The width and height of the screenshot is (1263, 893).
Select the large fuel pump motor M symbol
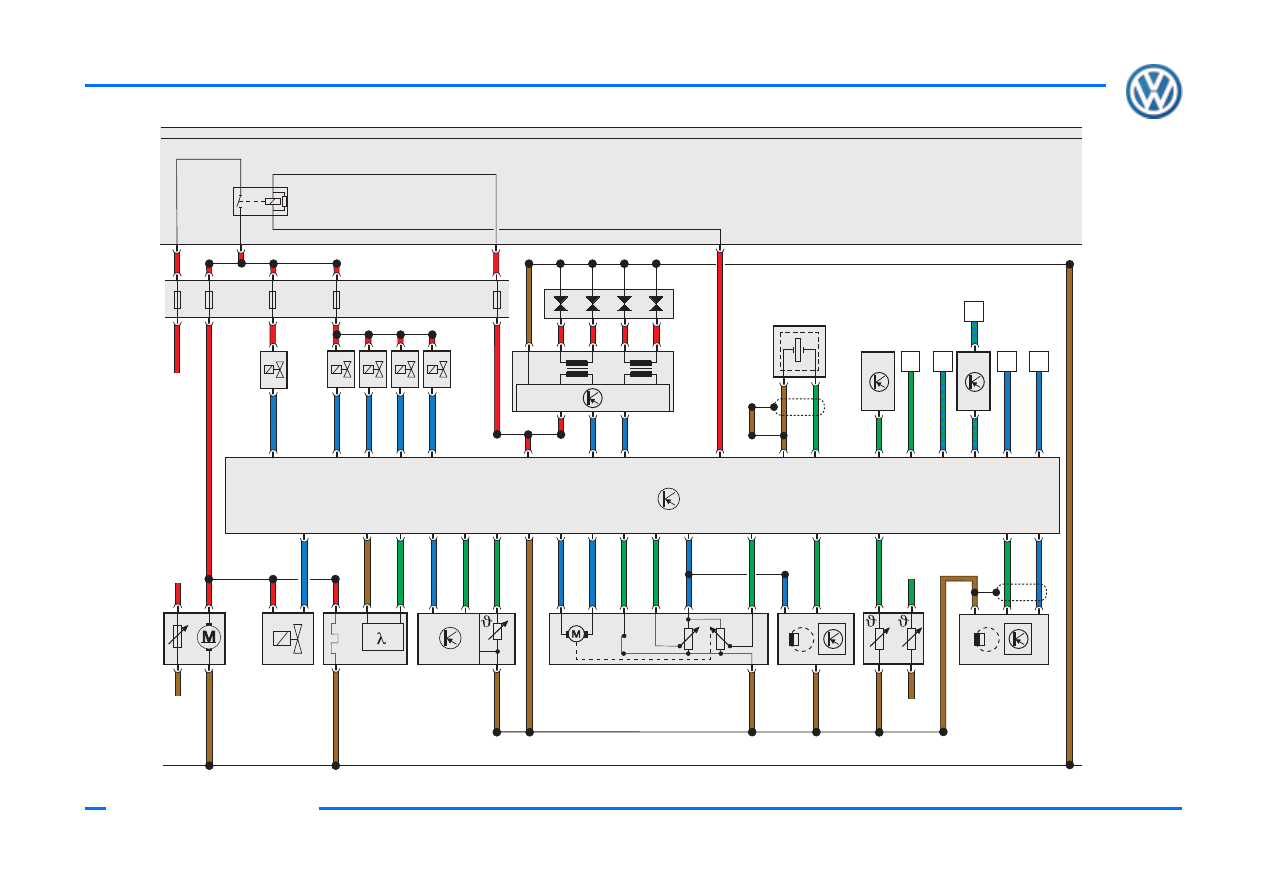[x=209, y=637]
